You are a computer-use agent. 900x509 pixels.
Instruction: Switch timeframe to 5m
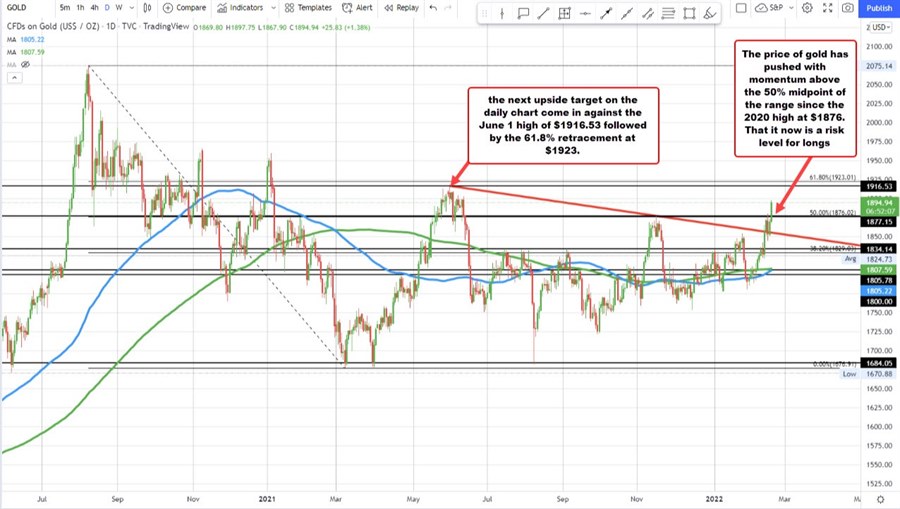click(66, 8)
